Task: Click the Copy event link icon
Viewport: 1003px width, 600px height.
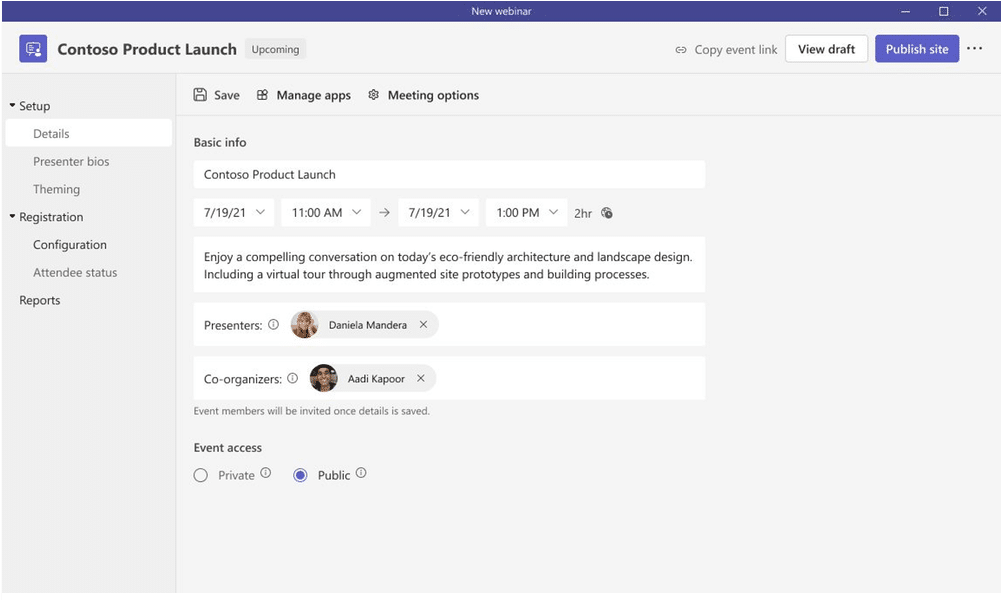Action: pos(681,50)
